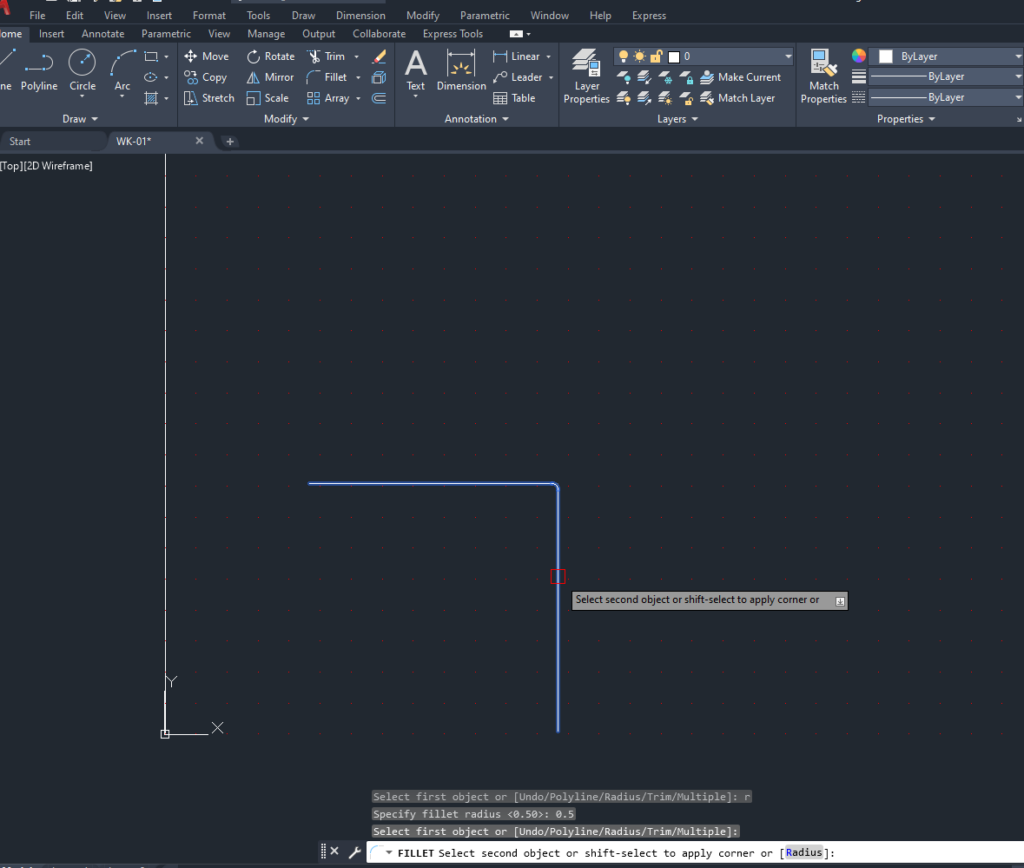Toggle layer on/off lightbulb in layer dropdown
1024x868 pixels.
[x=624, y=57]
